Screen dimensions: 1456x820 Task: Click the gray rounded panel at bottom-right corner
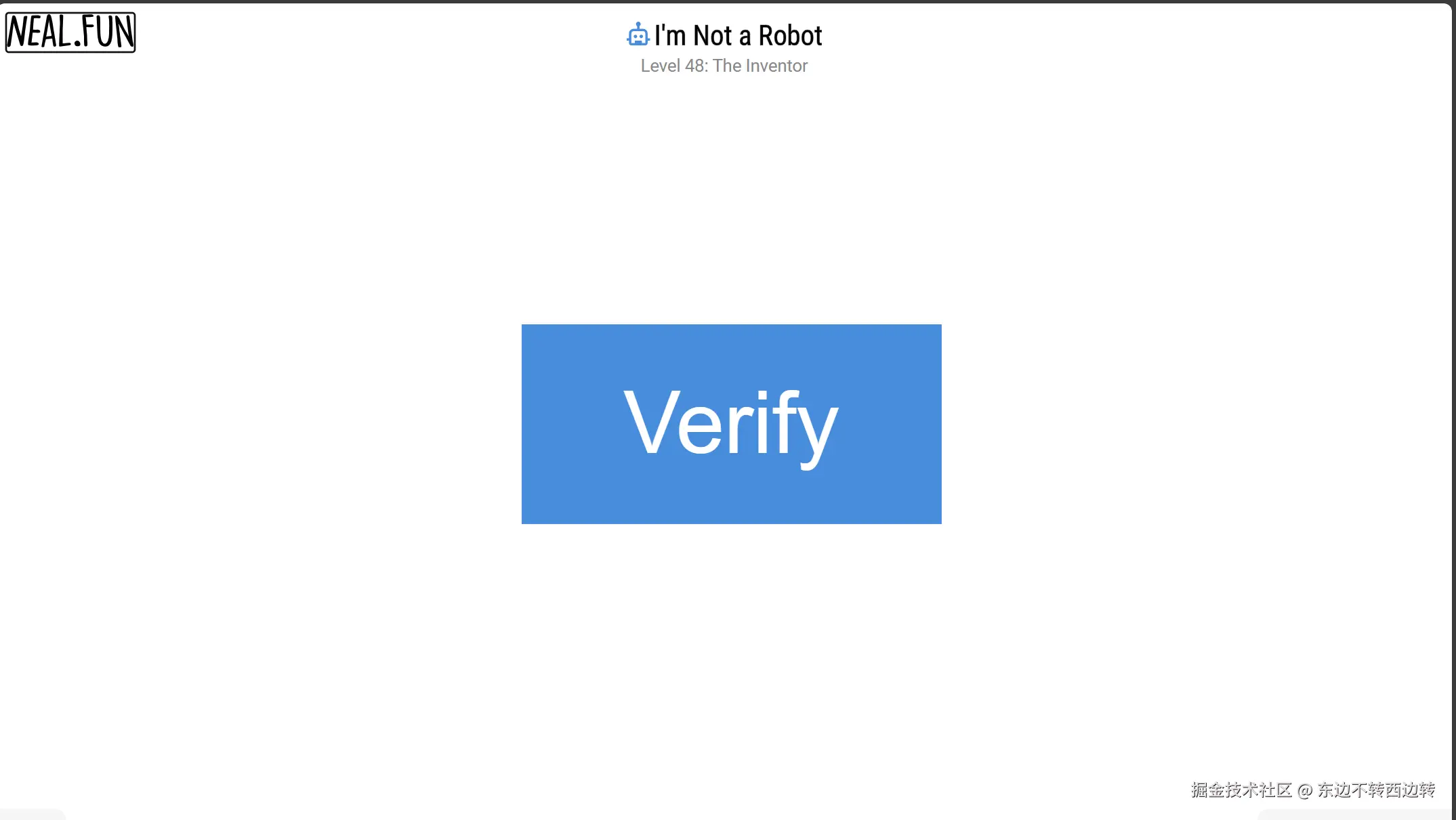pos(1354,815)
